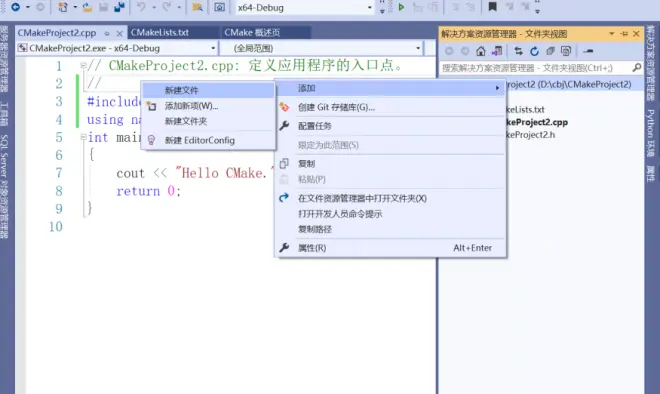This screenshot has height=394, width=660.
Task: Select 新建文件 from submenu
Action: click(208, 90)
